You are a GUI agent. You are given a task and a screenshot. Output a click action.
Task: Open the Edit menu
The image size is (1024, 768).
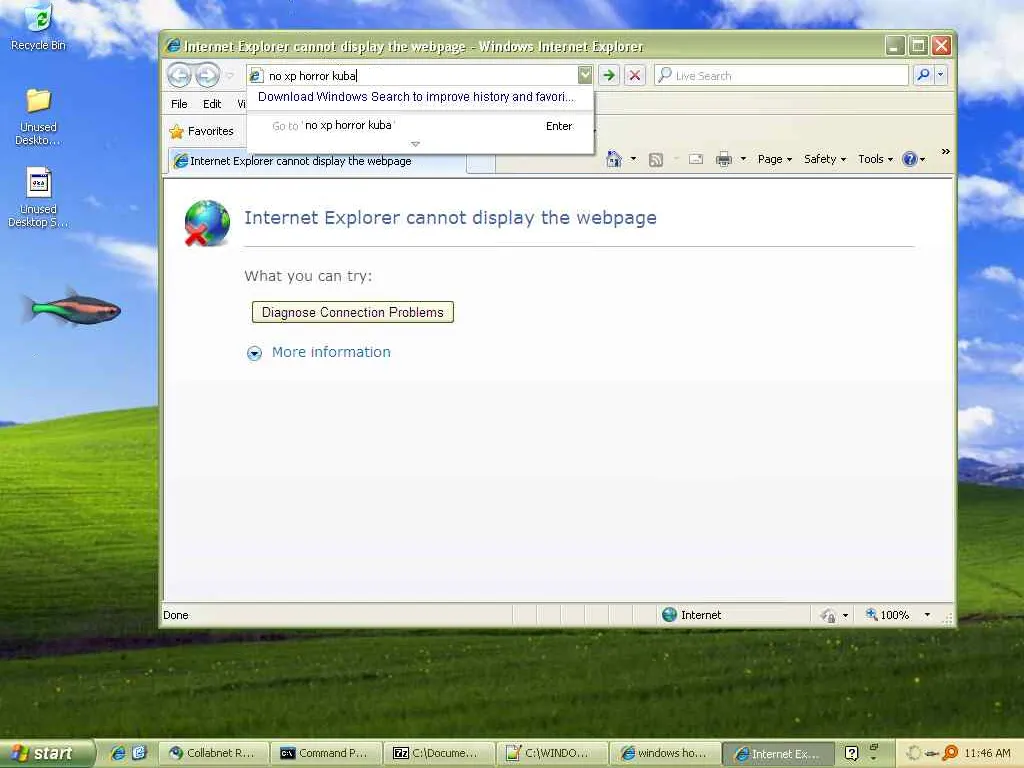coord(212,104)
